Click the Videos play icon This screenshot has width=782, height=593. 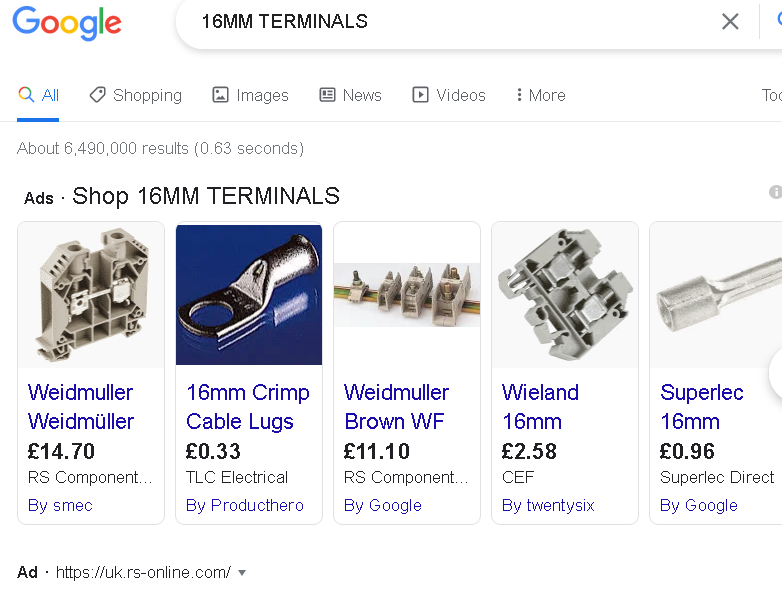click(421, 95)
